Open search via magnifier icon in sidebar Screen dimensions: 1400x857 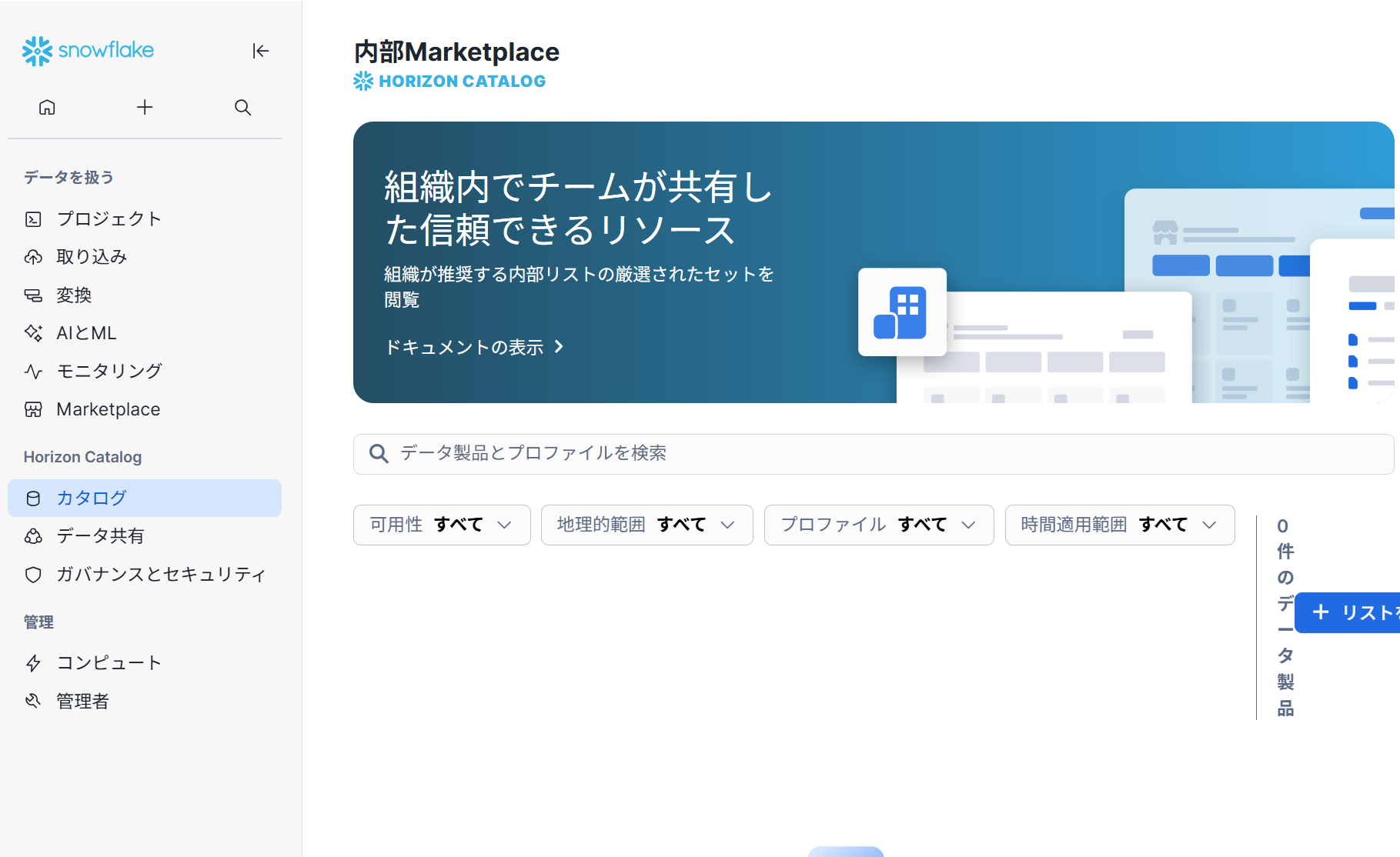click(x=242, y=107)
